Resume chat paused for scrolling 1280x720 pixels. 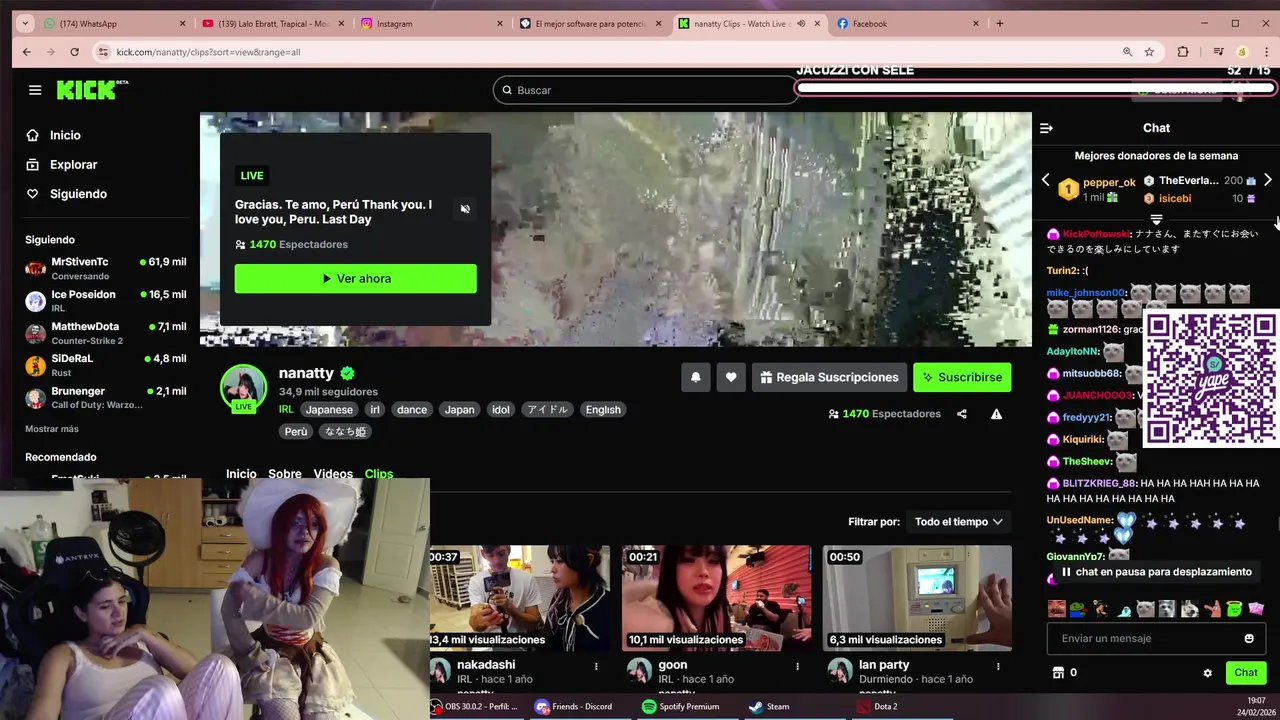[1155, 572]
